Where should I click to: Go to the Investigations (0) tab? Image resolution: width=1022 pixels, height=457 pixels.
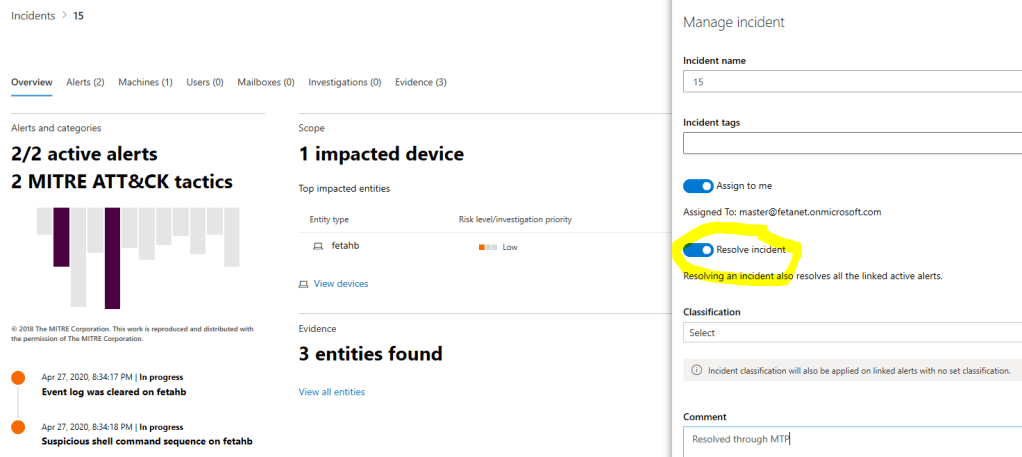[344, 82]
